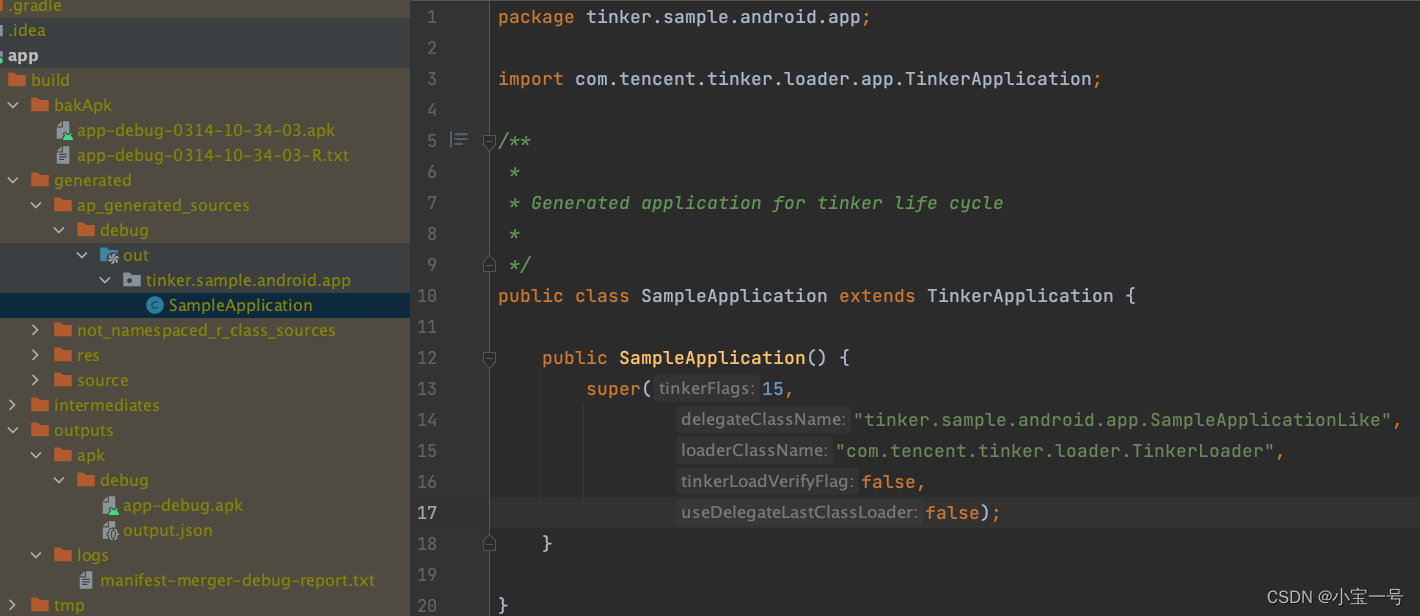Click the loaderClassName parameter hint
The width and height of the screenshot is (1420, 616).
click(755, 451)
